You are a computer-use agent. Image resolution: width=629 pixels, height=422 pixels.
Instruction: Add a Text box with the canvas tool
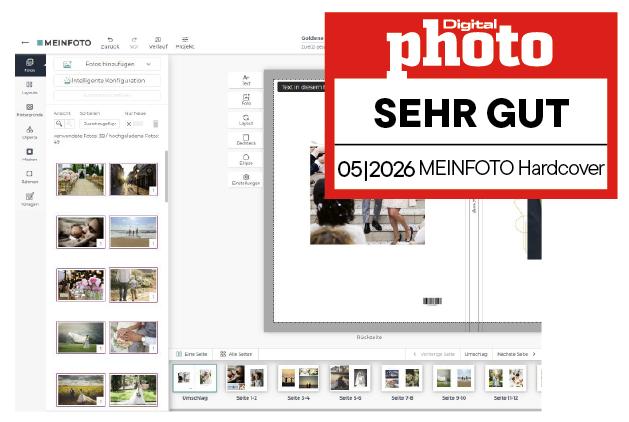[x=246, y=80]
